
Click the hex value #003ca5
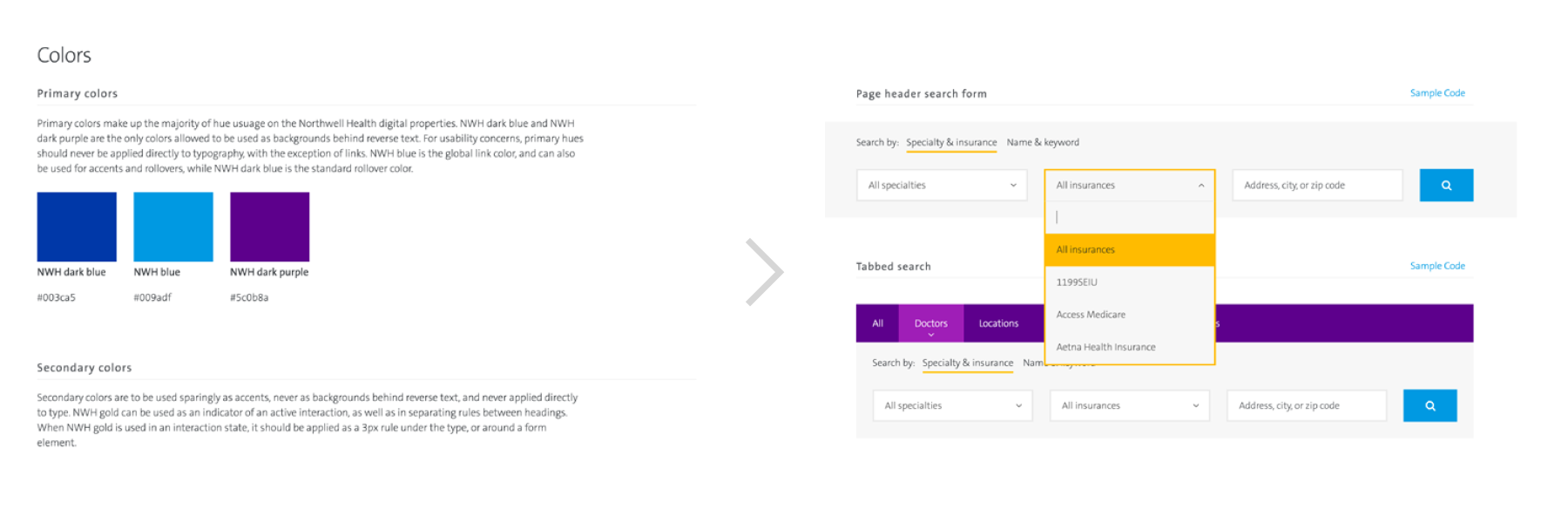click(x=57, y=297)
